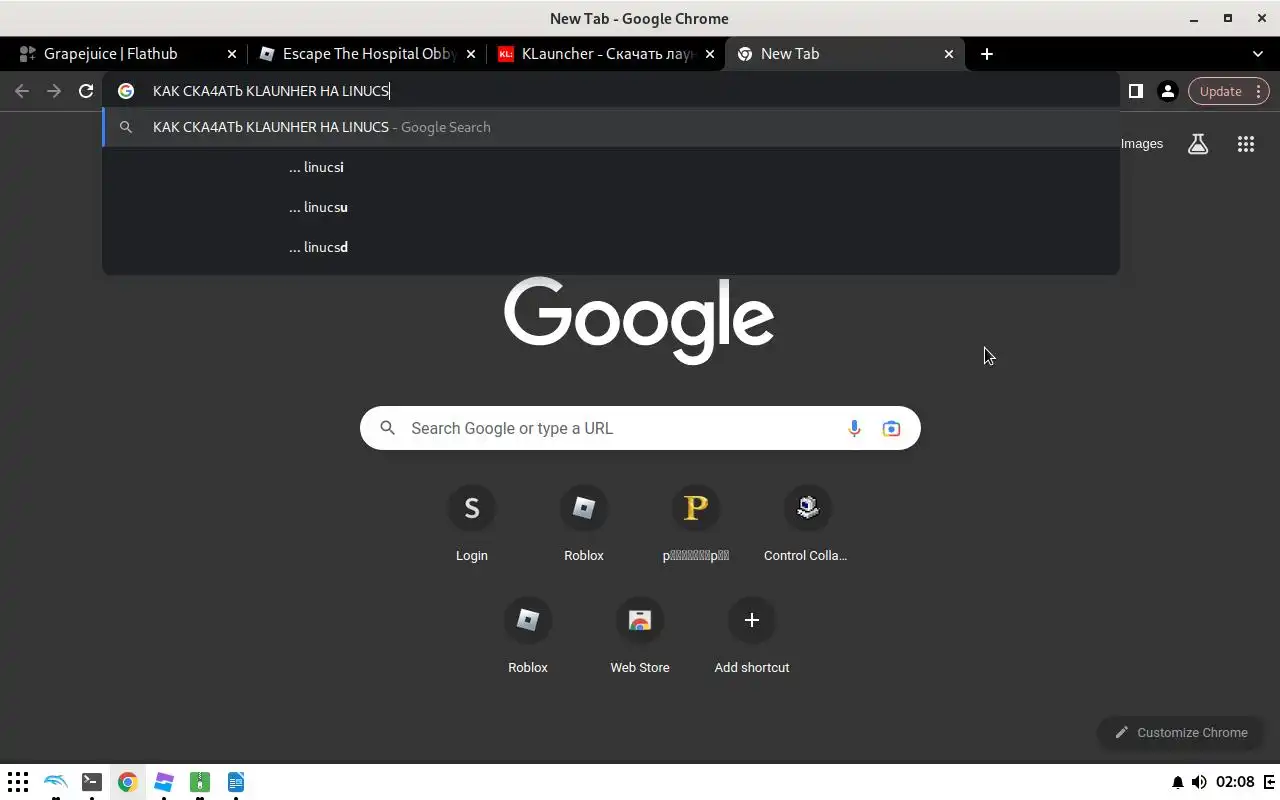Toggle the Chrome side panel

click(x=1135, y=91)
